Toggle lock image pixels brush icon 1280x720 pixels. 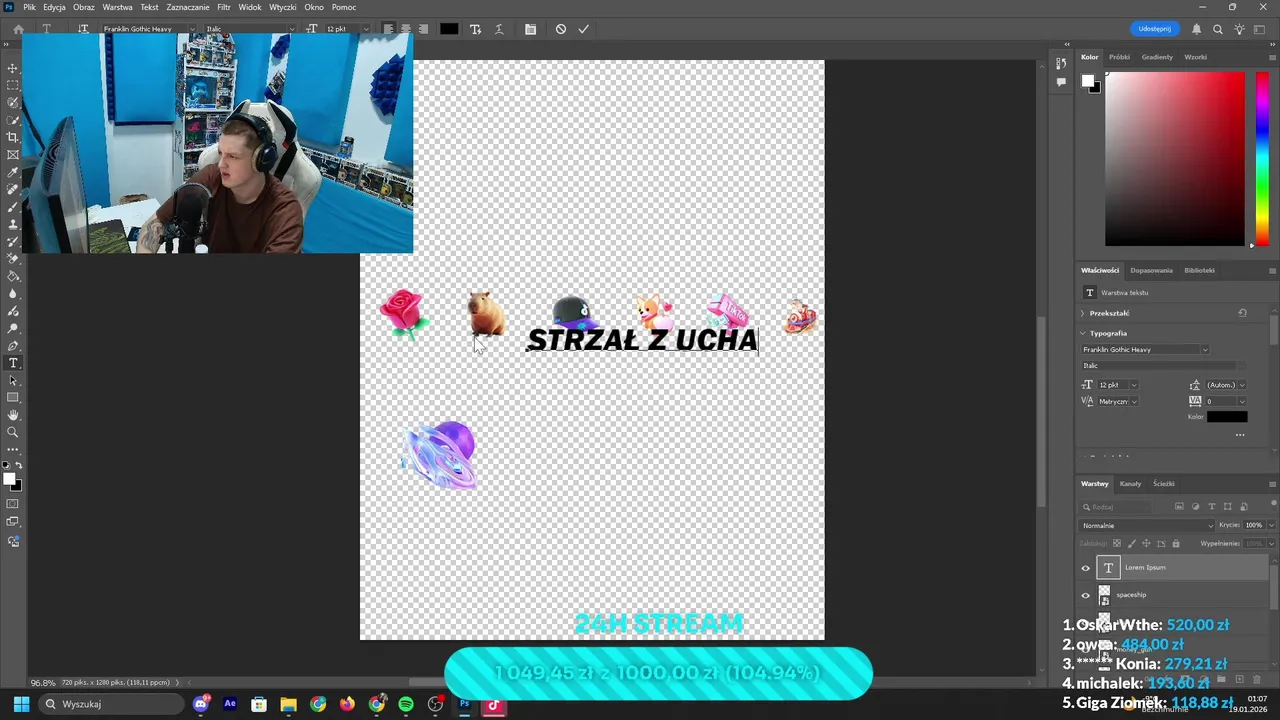[x=1132, y=543]
